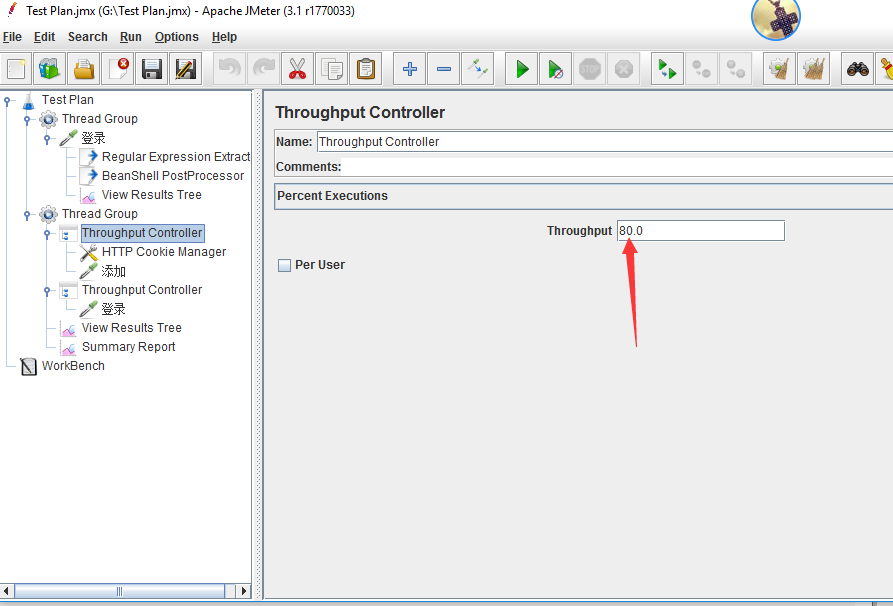Click the tree panel horizontal scrollbar thumb

tap(120, 591)
